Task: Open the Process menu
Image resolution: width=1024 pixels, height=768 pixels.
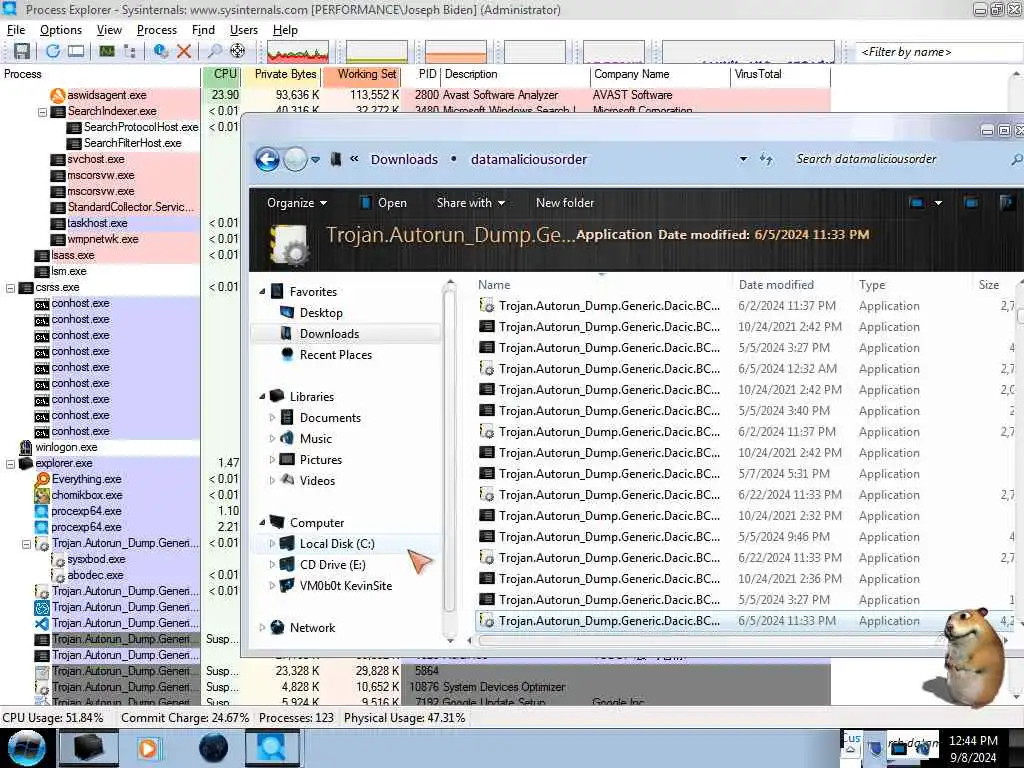Action: coord(157,30)
